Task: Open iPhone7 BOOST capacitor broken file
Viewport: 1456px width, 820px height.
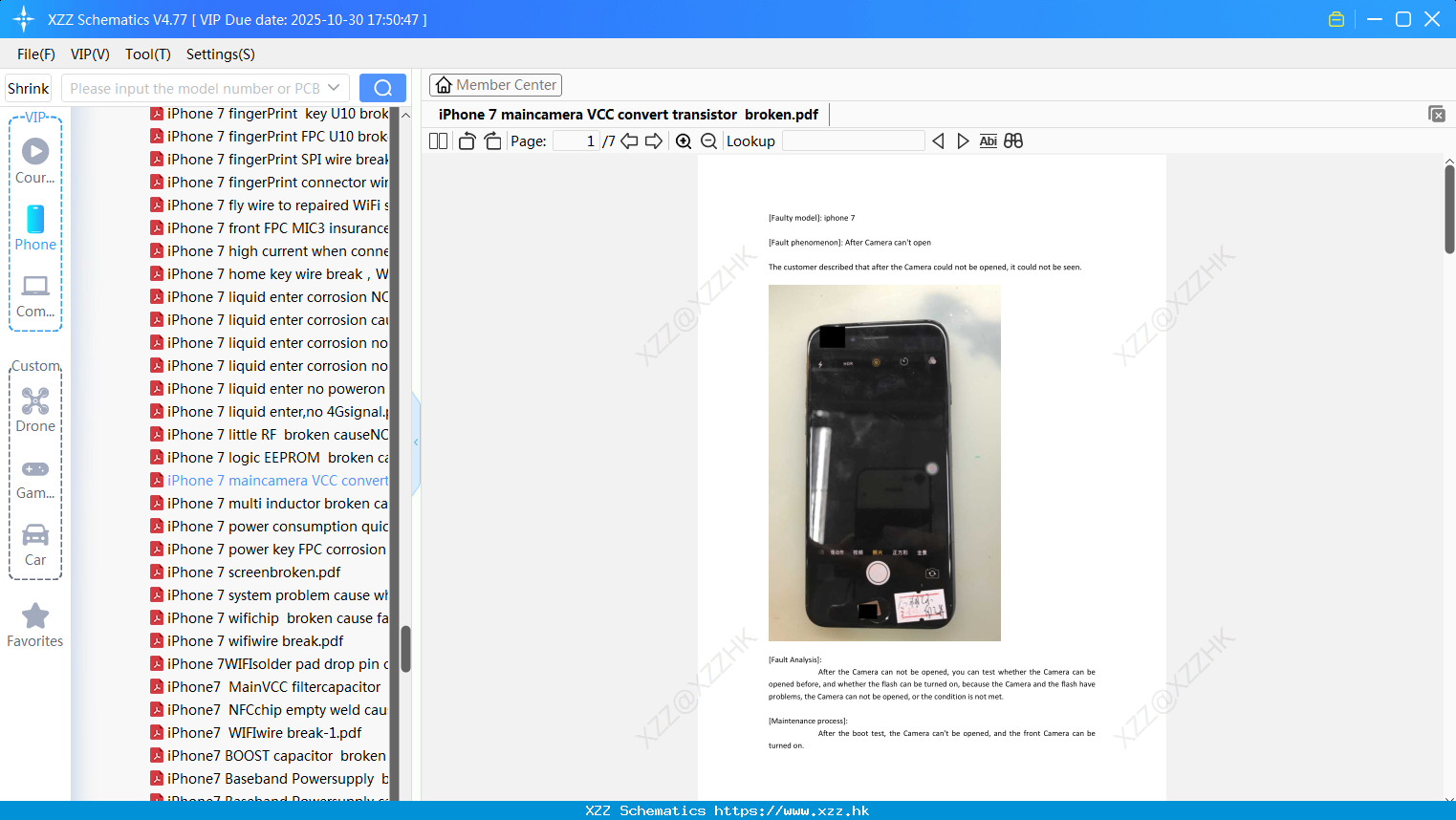Action: [269, 756]
